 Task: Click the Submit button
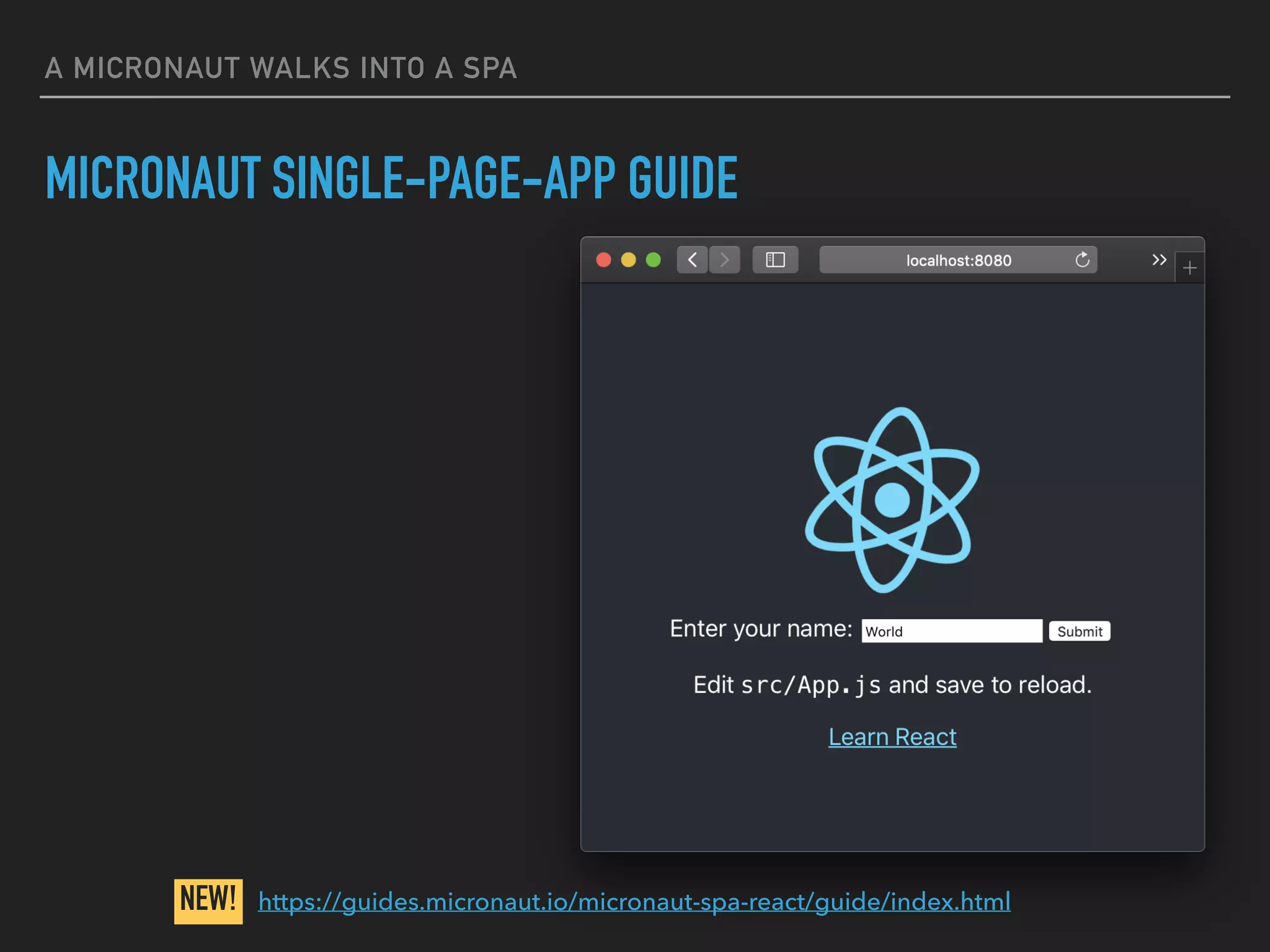click(x=1080, y=631)
